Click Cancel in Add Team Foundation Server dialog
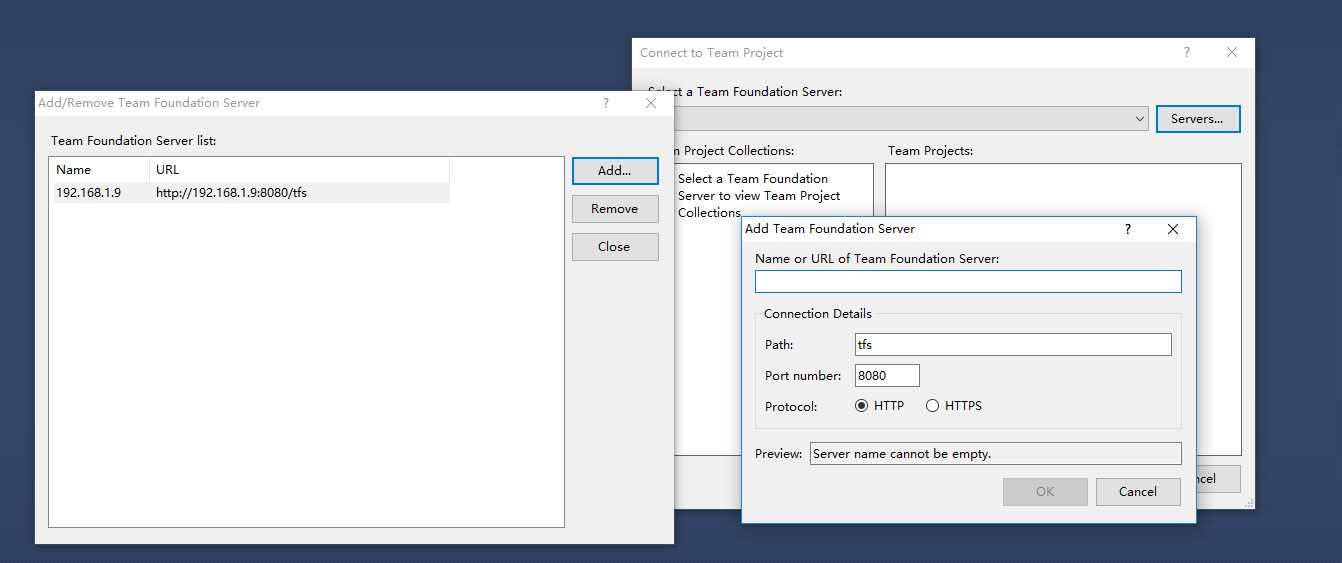 point(1138,492)
